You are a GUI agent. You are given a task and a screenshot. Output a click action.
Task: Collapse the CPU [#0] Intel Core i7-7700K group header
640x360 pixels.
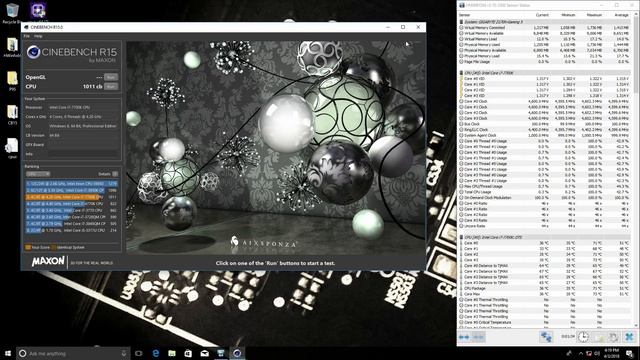point(545,73)
